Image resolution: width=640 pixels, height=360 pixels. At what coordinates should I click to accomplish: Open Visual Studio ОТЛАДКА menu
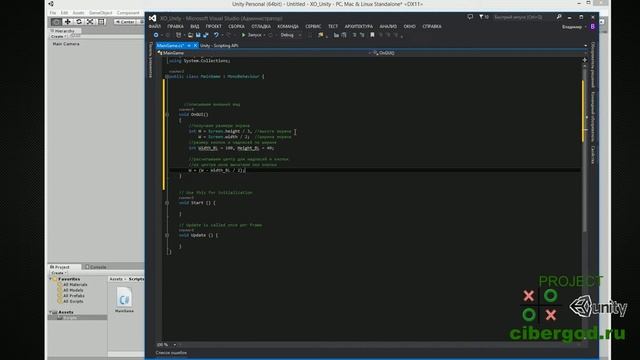pos(261,27)
